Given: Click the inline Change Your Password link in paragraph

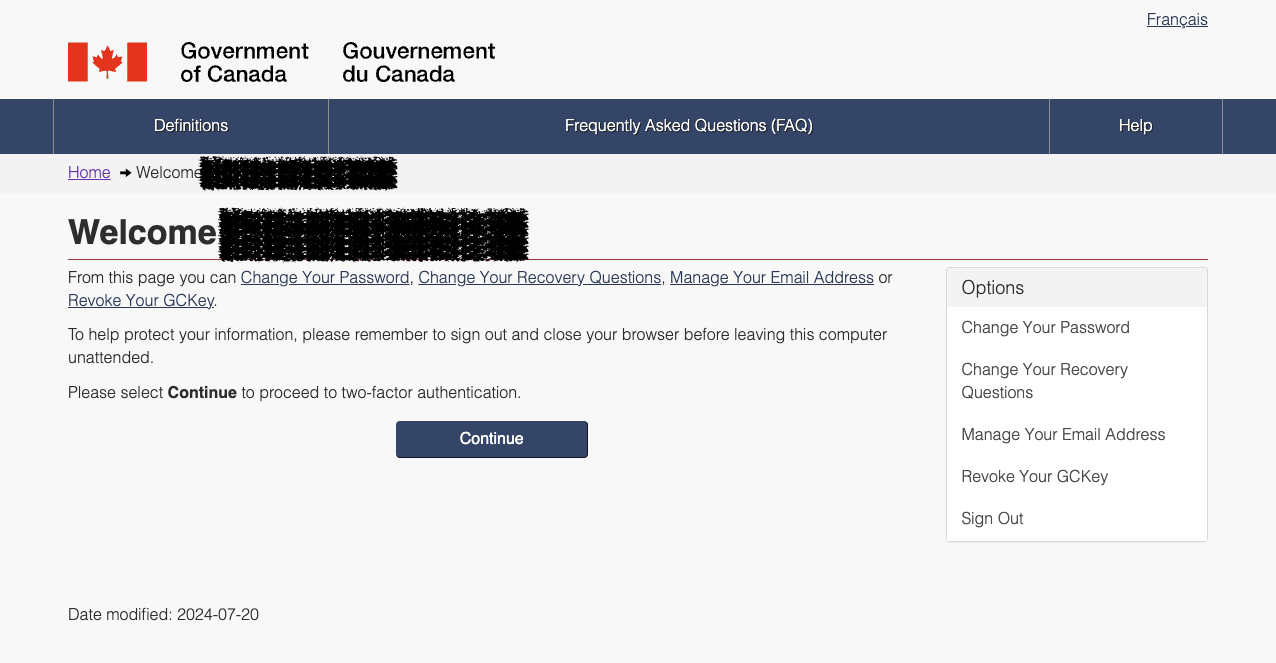Looking at the screenshot, I should pos(325,278).
